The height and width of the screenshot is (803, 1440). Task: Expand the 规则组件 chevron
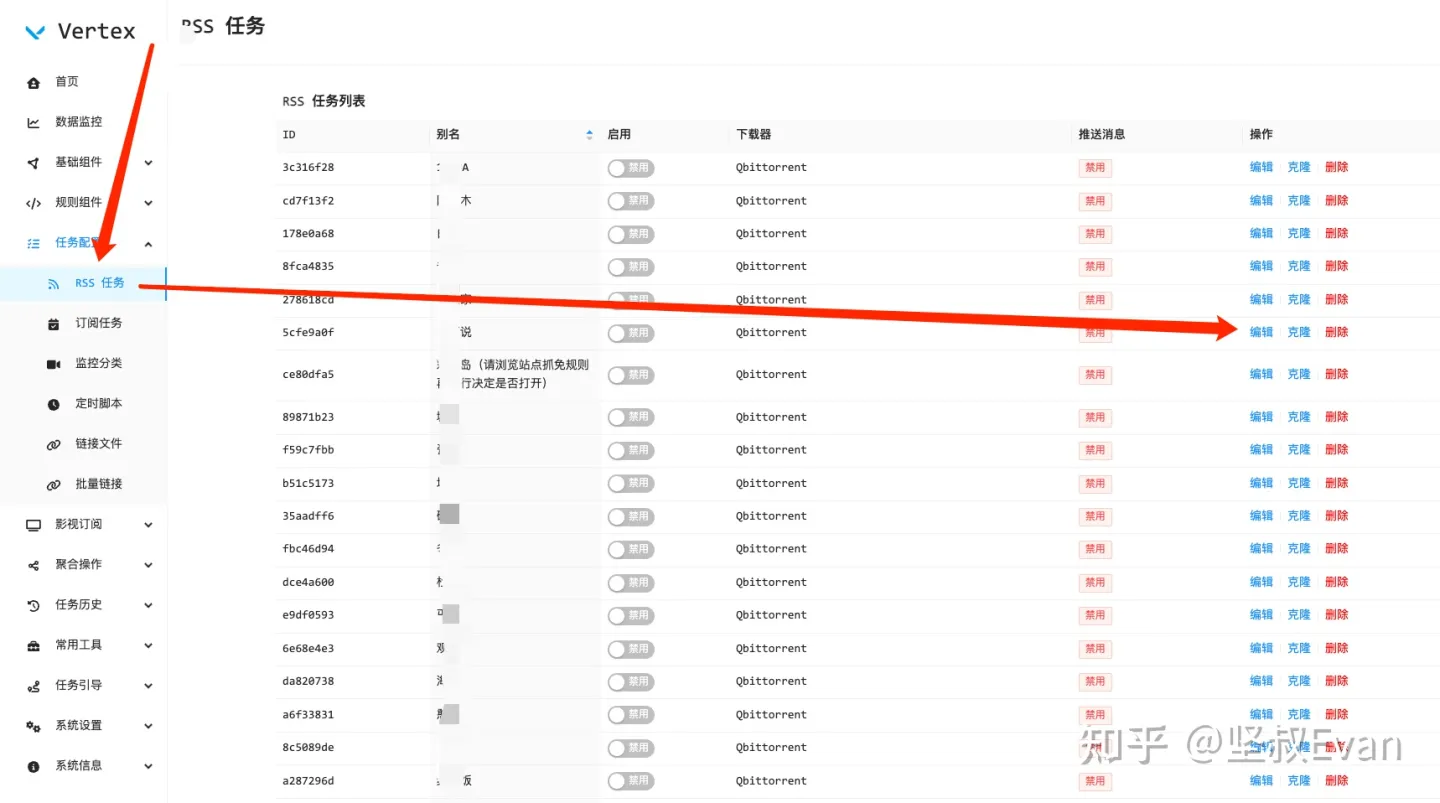[148, 203]
